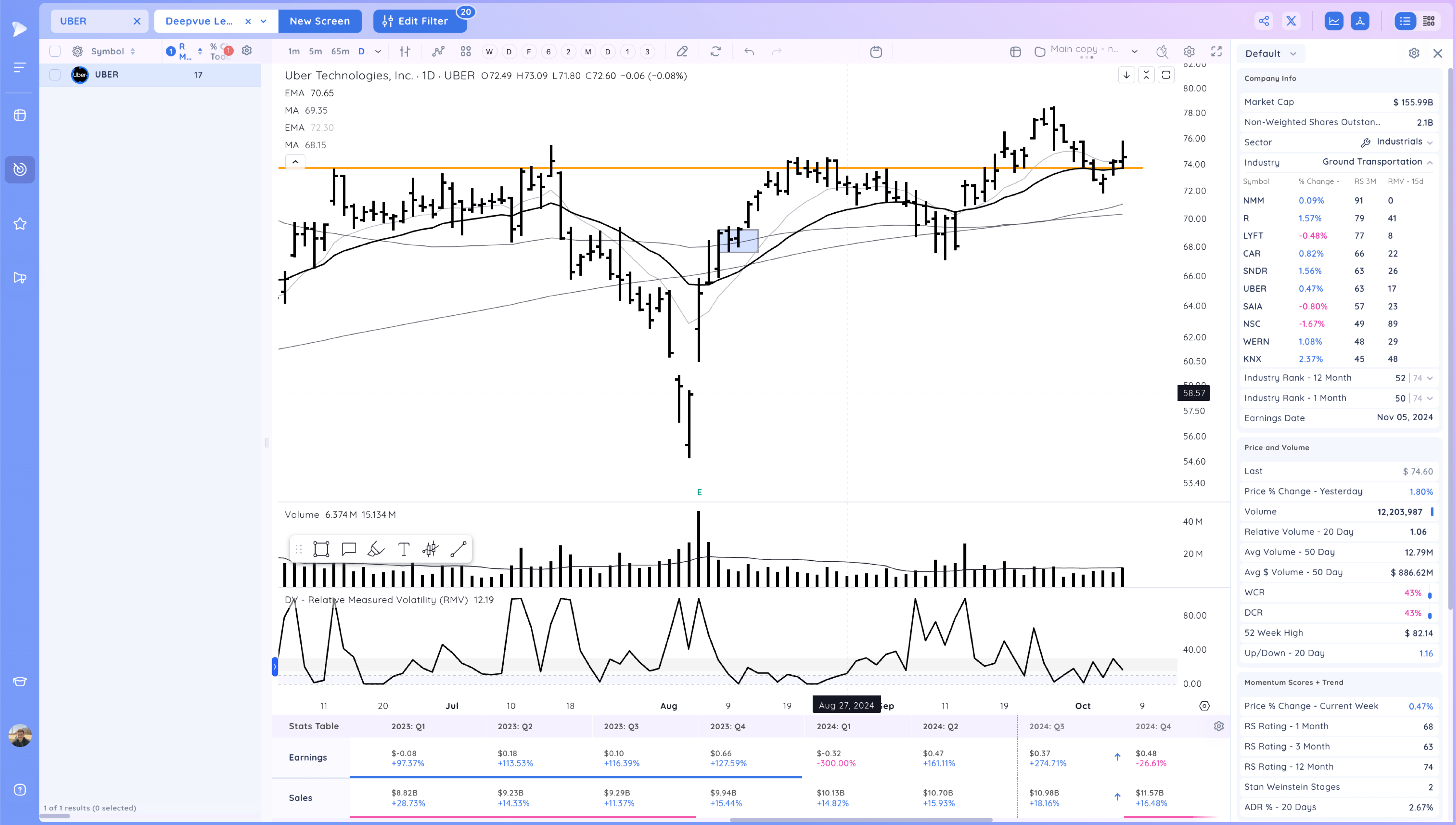This screenshot has height=825, width=1456.
Task: Select the trend line drawing tool
Action: tap(458, 549)
